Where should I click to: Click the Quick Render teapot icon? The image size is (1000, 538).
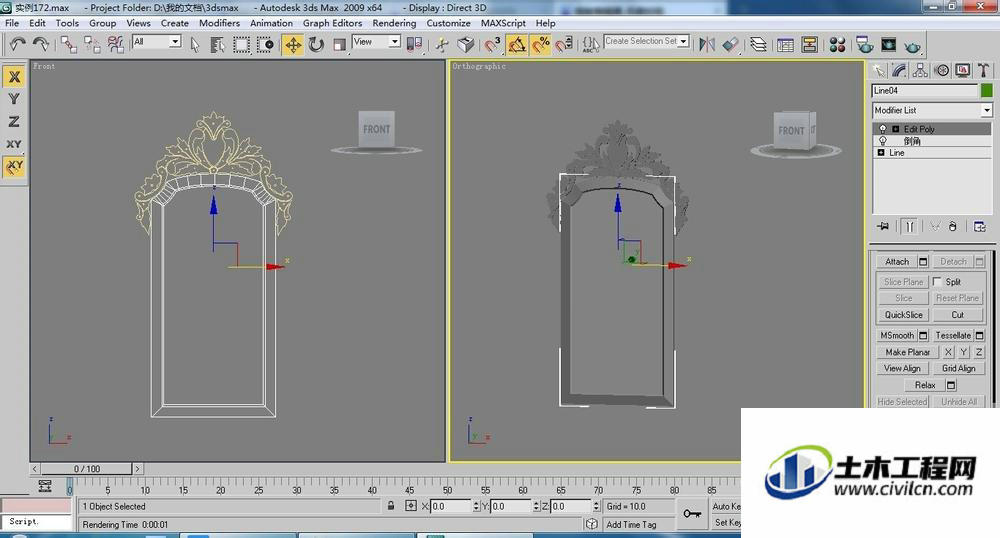(912, 45)
